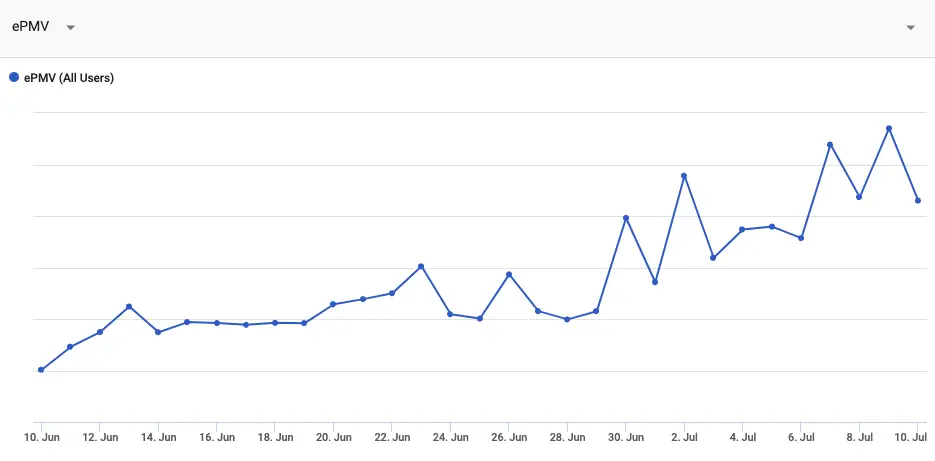Screen dimensions: 935x461
Task: Click the last data point, 10. Jul
Action: pyautogui.click(x=918, y=200)
